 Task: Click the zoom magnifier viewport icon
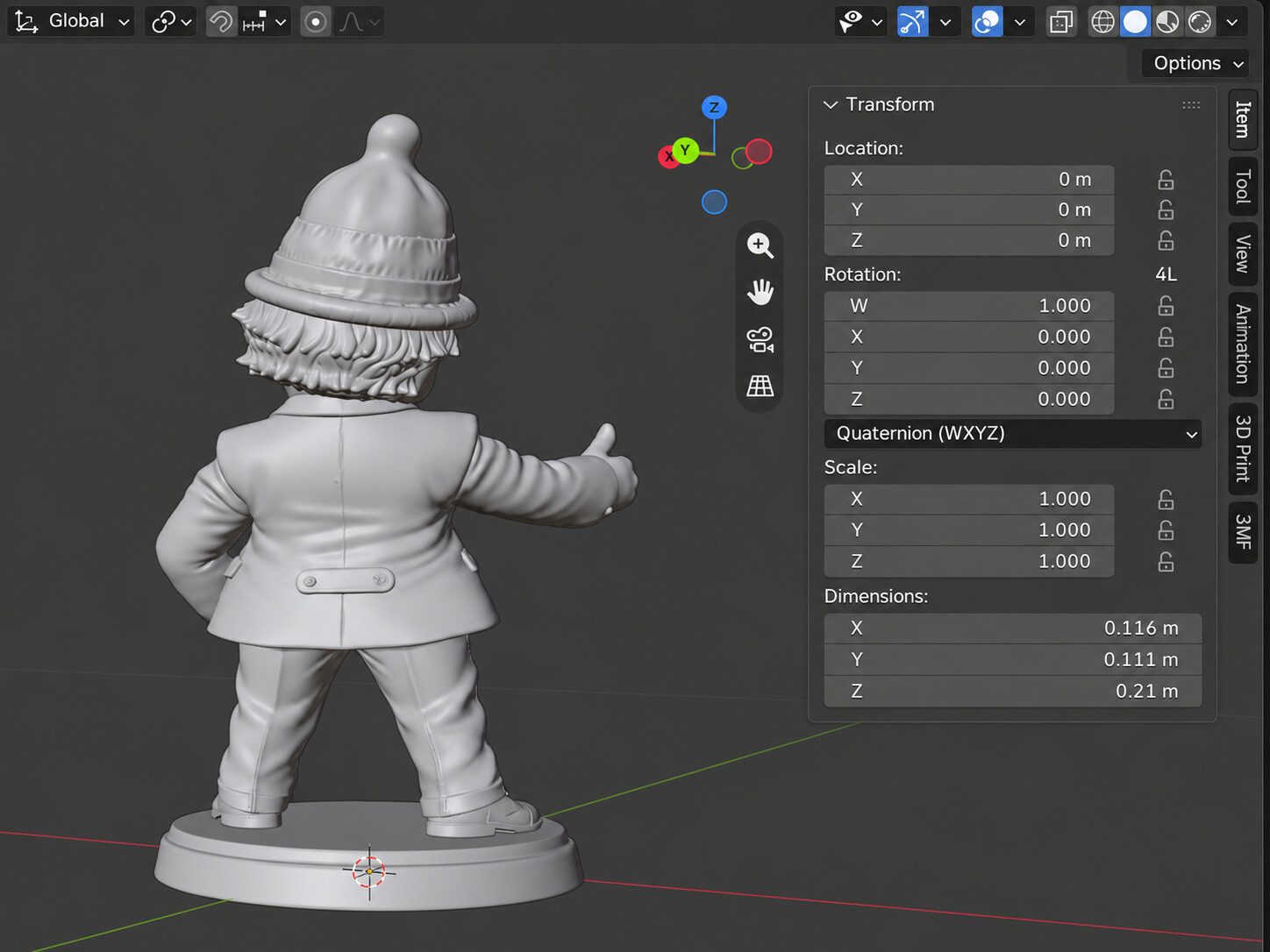pos(760,245)
